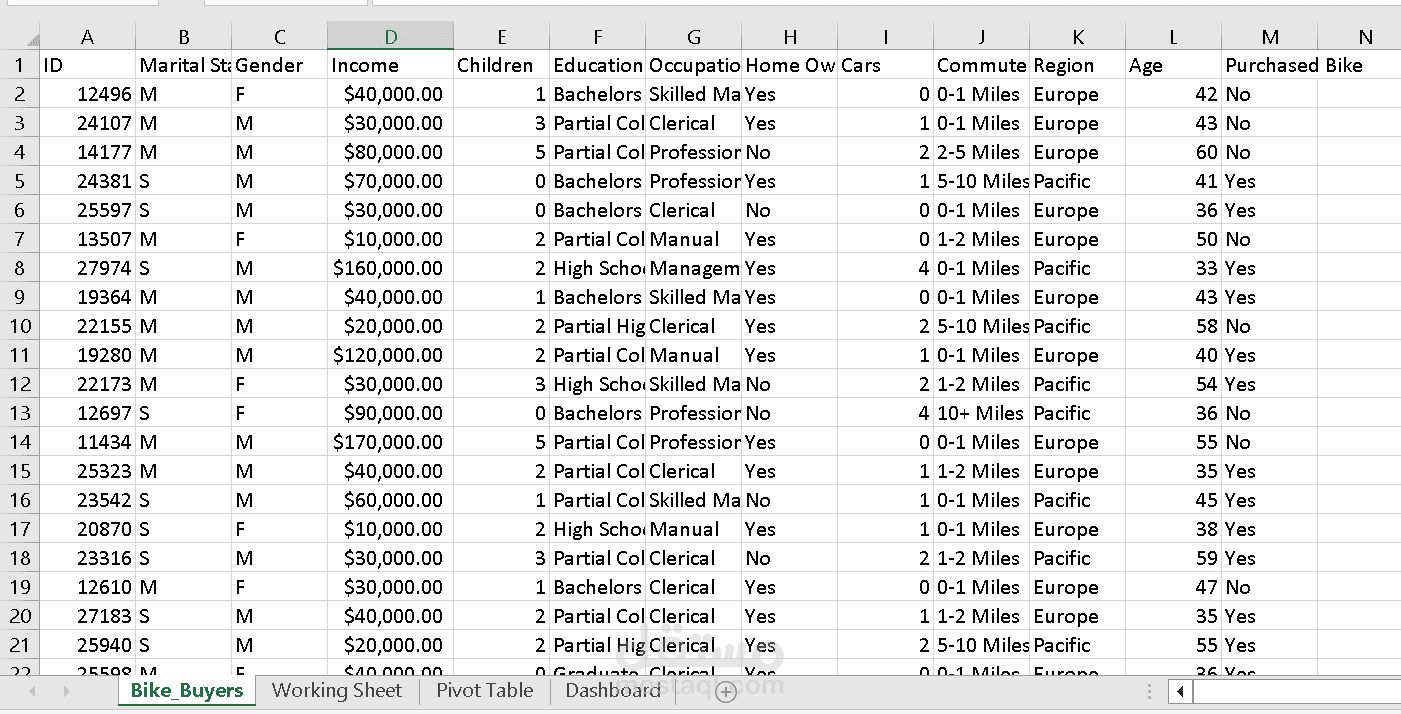Screen dimensions: 1401x714
Task: Go to previous sheet tab arrow
Action: pos(33,691)
